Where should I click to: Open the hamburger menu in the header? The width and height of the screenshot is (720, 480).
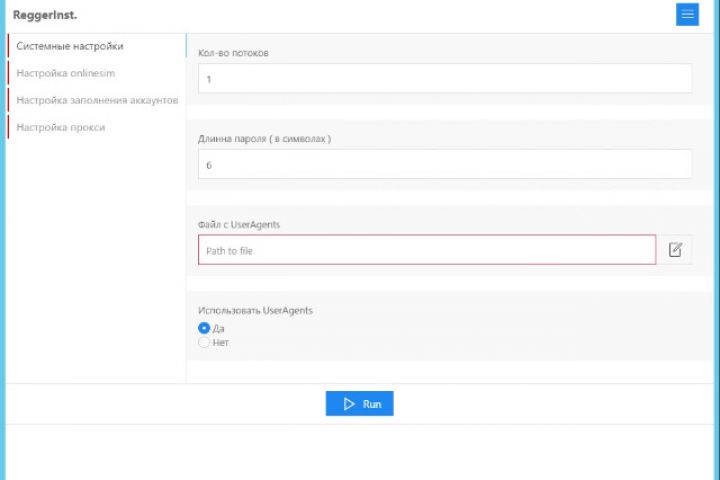point(687,14)
